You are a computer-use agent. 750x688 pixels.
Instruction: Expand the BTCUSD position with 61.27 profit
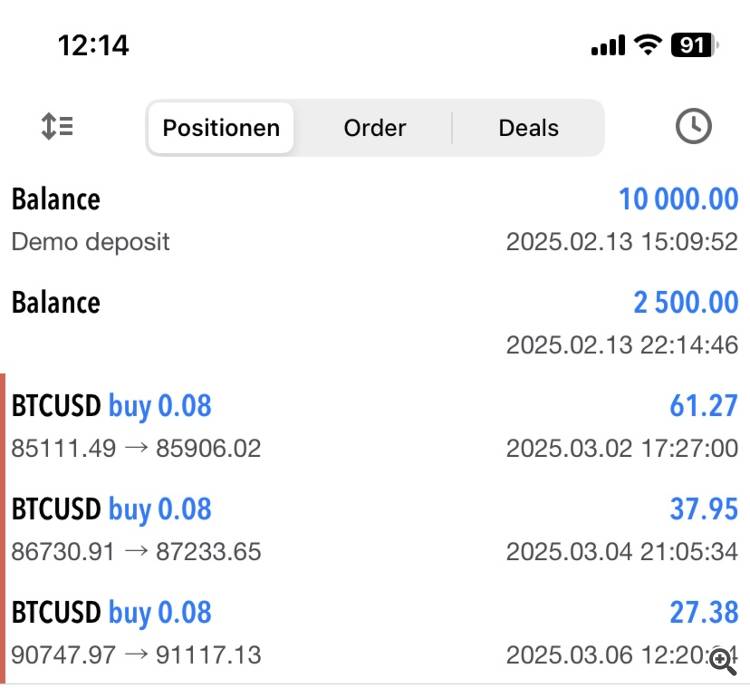[375, 425]
